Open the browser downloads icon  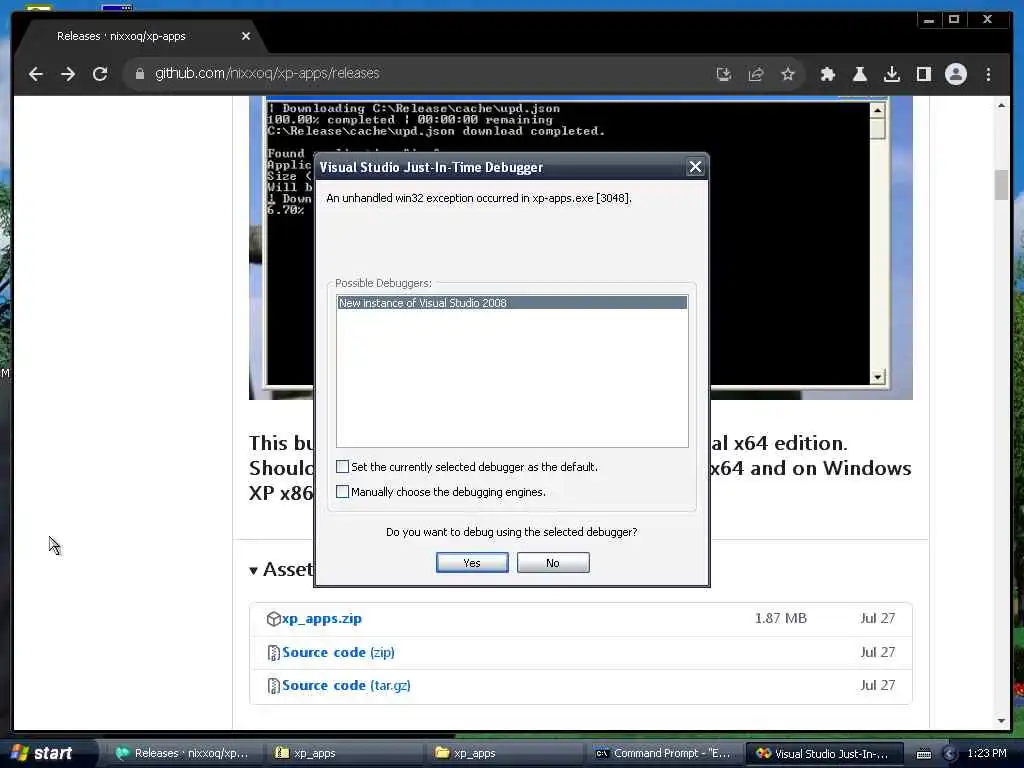click(891, 74)
